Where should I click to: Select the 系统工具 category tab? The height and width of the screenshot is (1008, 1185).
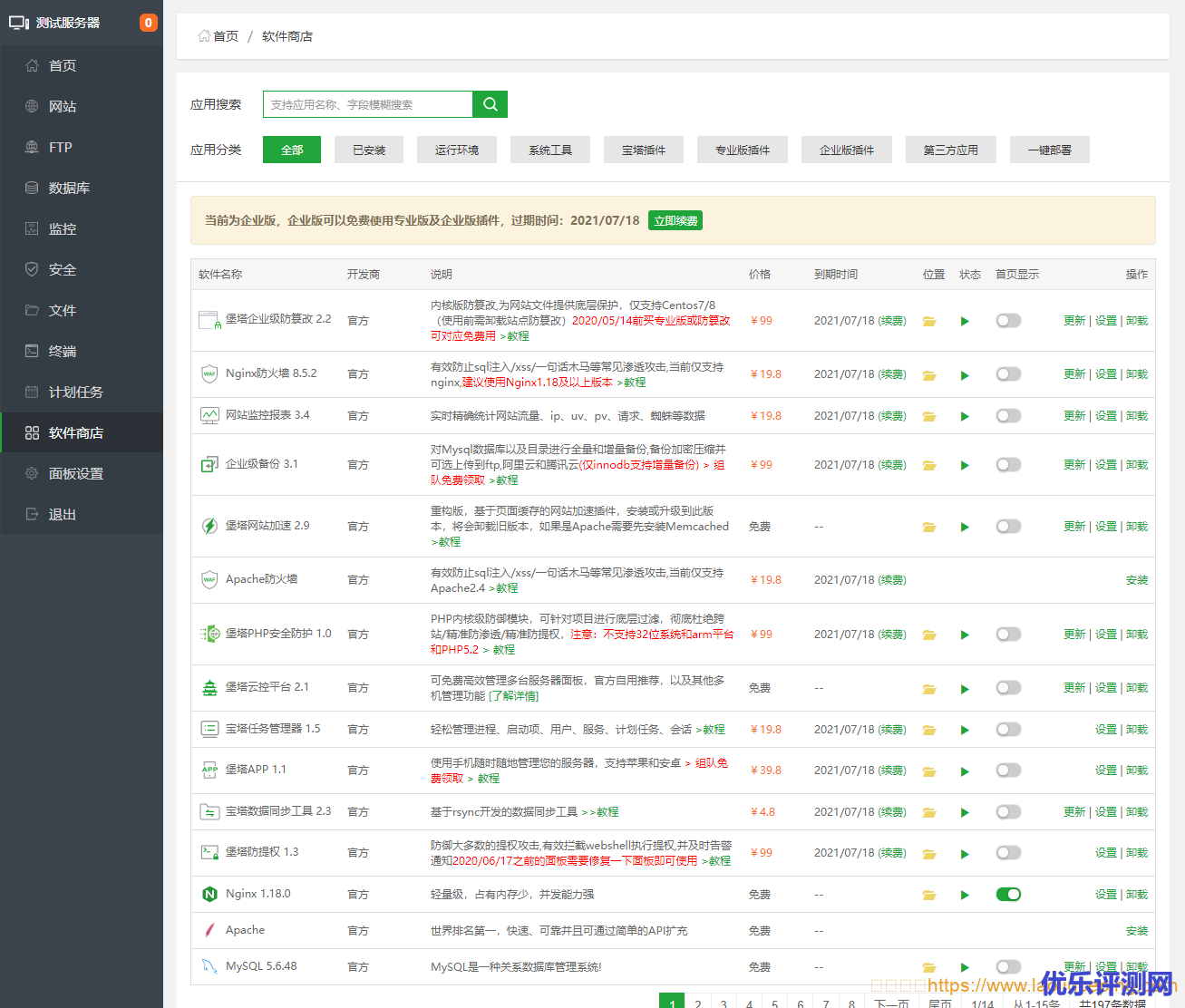coord(550,150)
